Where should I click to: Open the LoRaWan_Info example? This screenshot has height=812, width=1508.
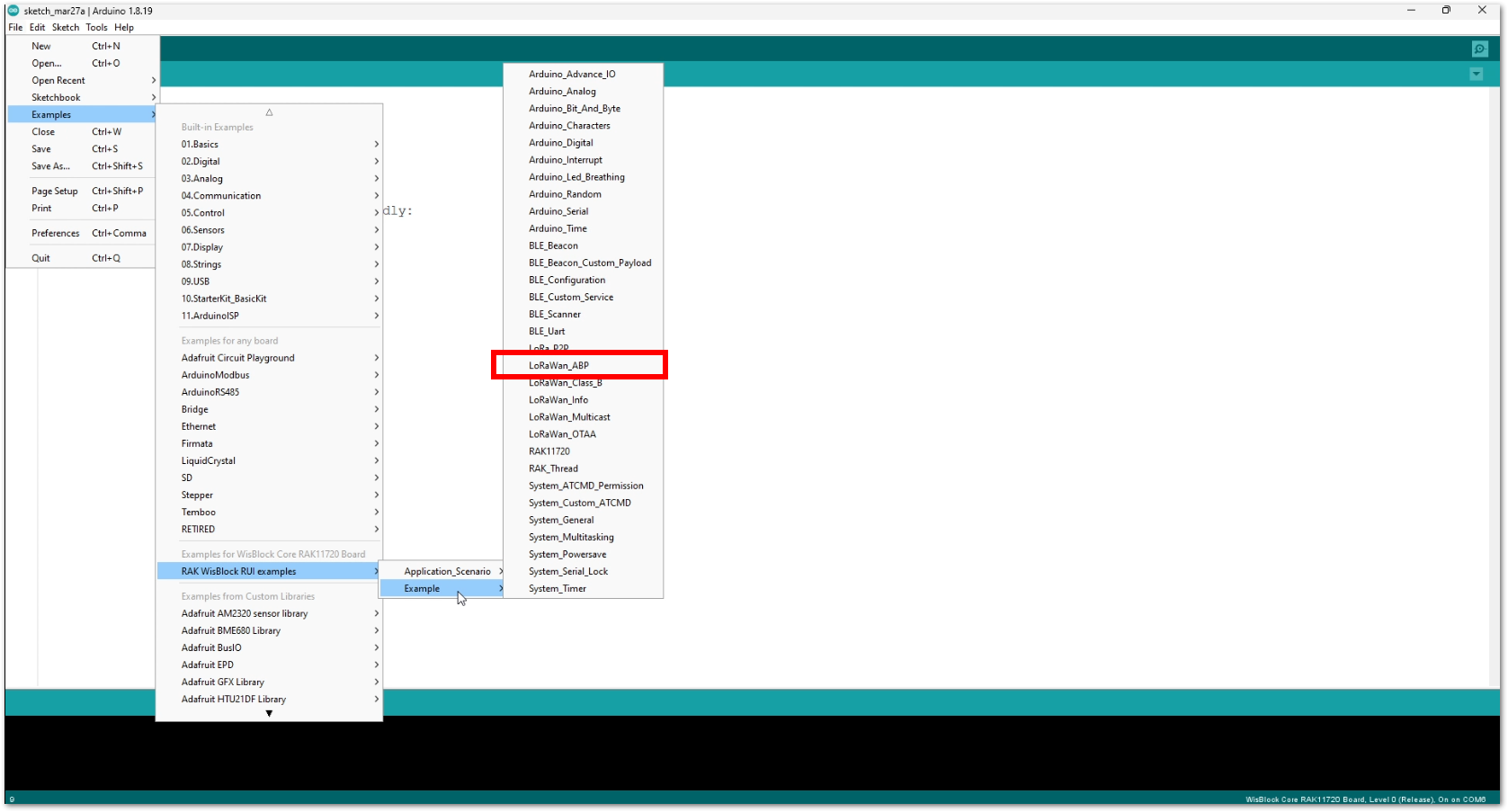coord(583,399)
